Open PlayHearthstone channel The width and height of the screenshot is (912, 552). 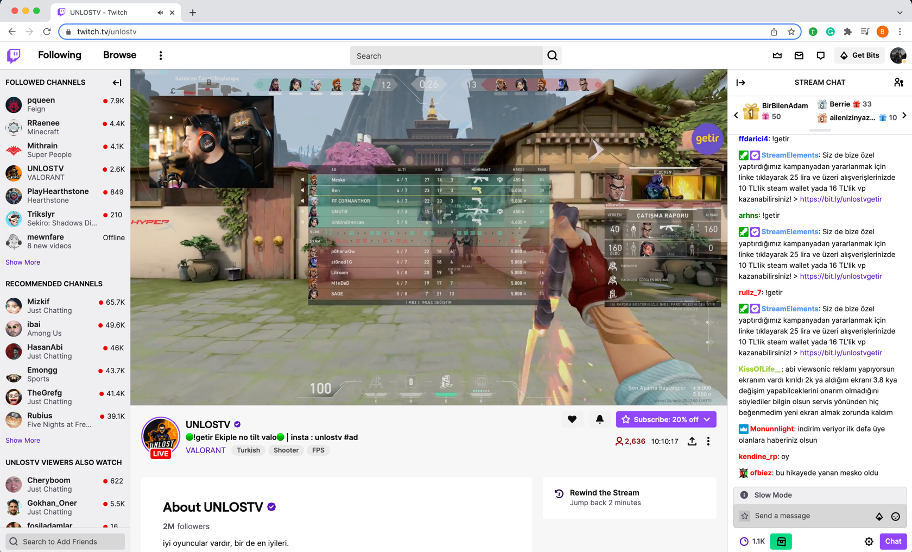tap(65, 196)
